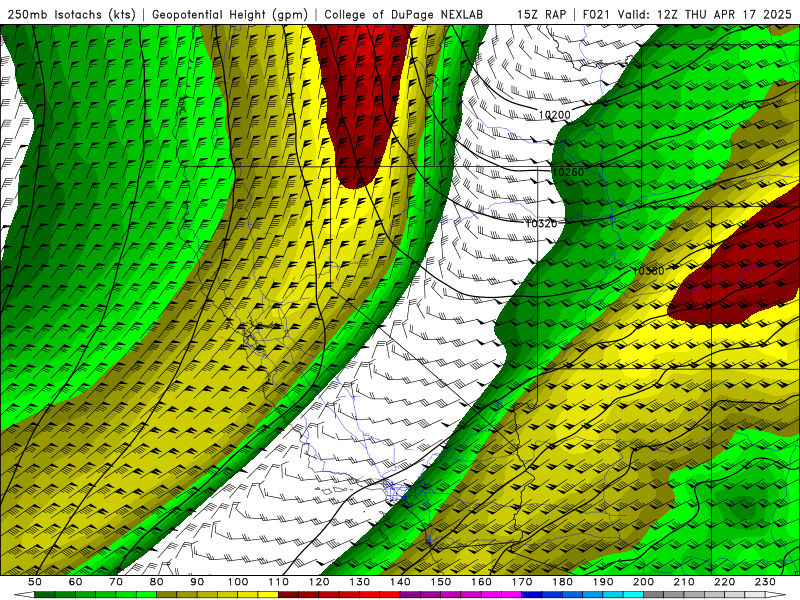
Task: Click the '15Z RAP' model run label
Action: [x=541, y=14]
